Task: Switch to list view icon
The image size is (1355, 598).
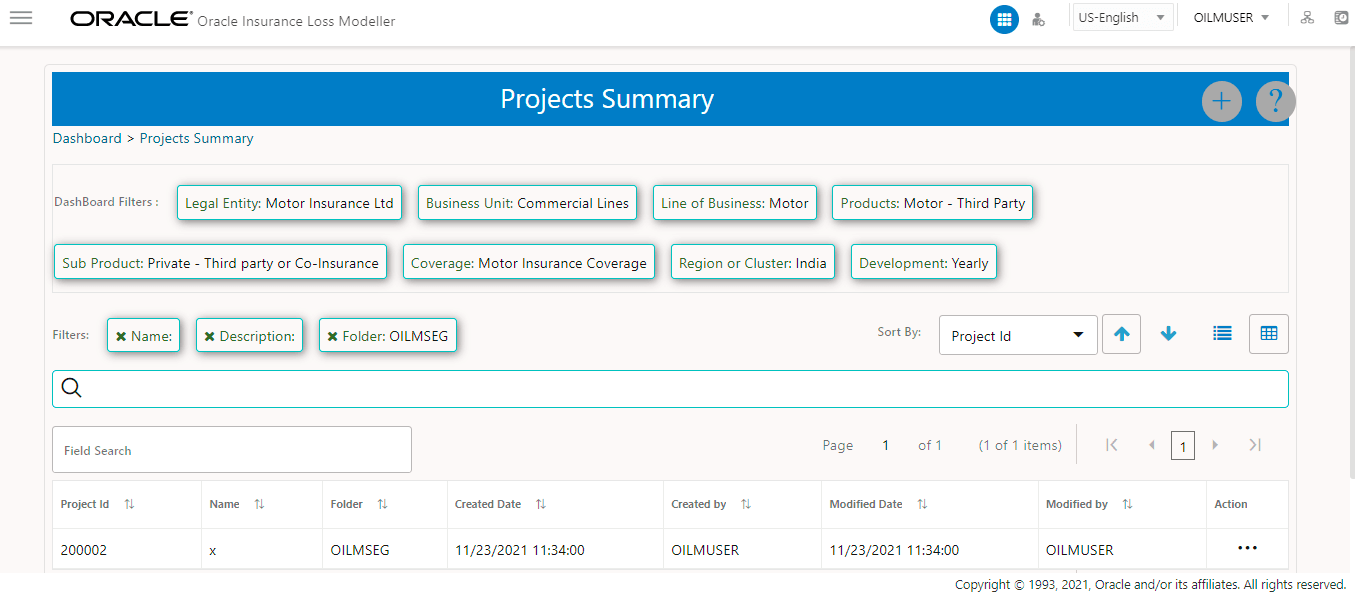Action: point(1222,334)
